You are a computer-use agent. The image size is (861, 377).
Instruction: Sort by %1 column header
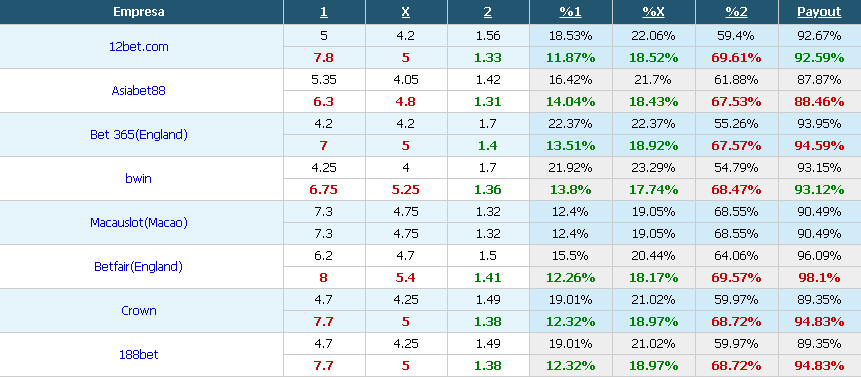[x=570, y=12]
